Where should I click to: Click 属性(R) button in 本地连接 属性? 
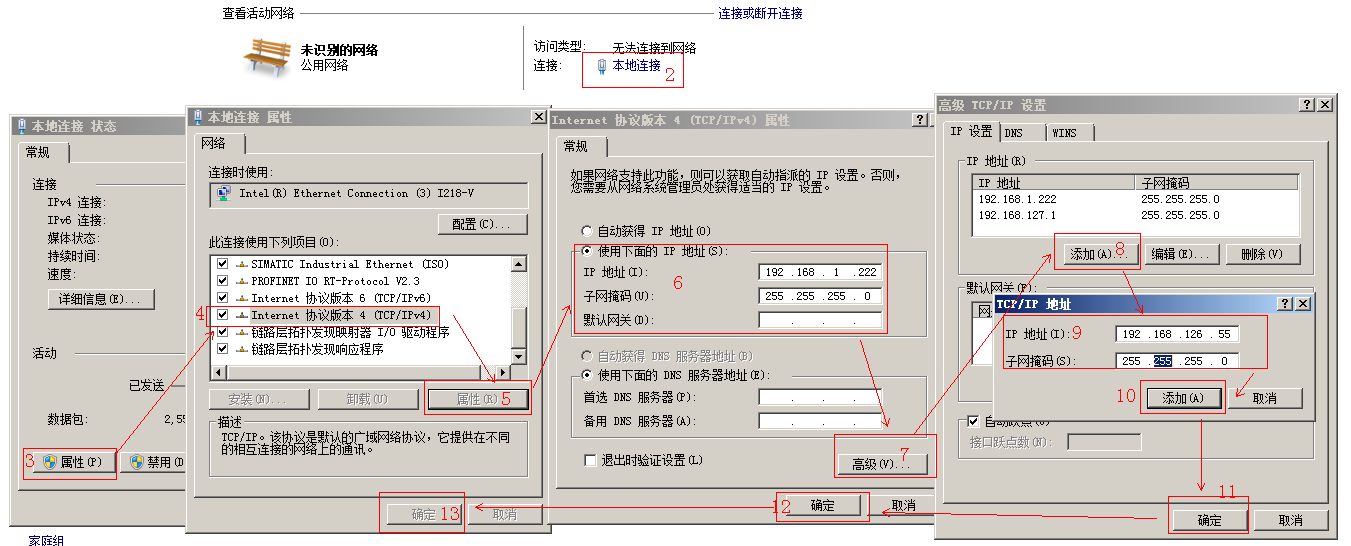pyautogui.click(x=476, y=399)
